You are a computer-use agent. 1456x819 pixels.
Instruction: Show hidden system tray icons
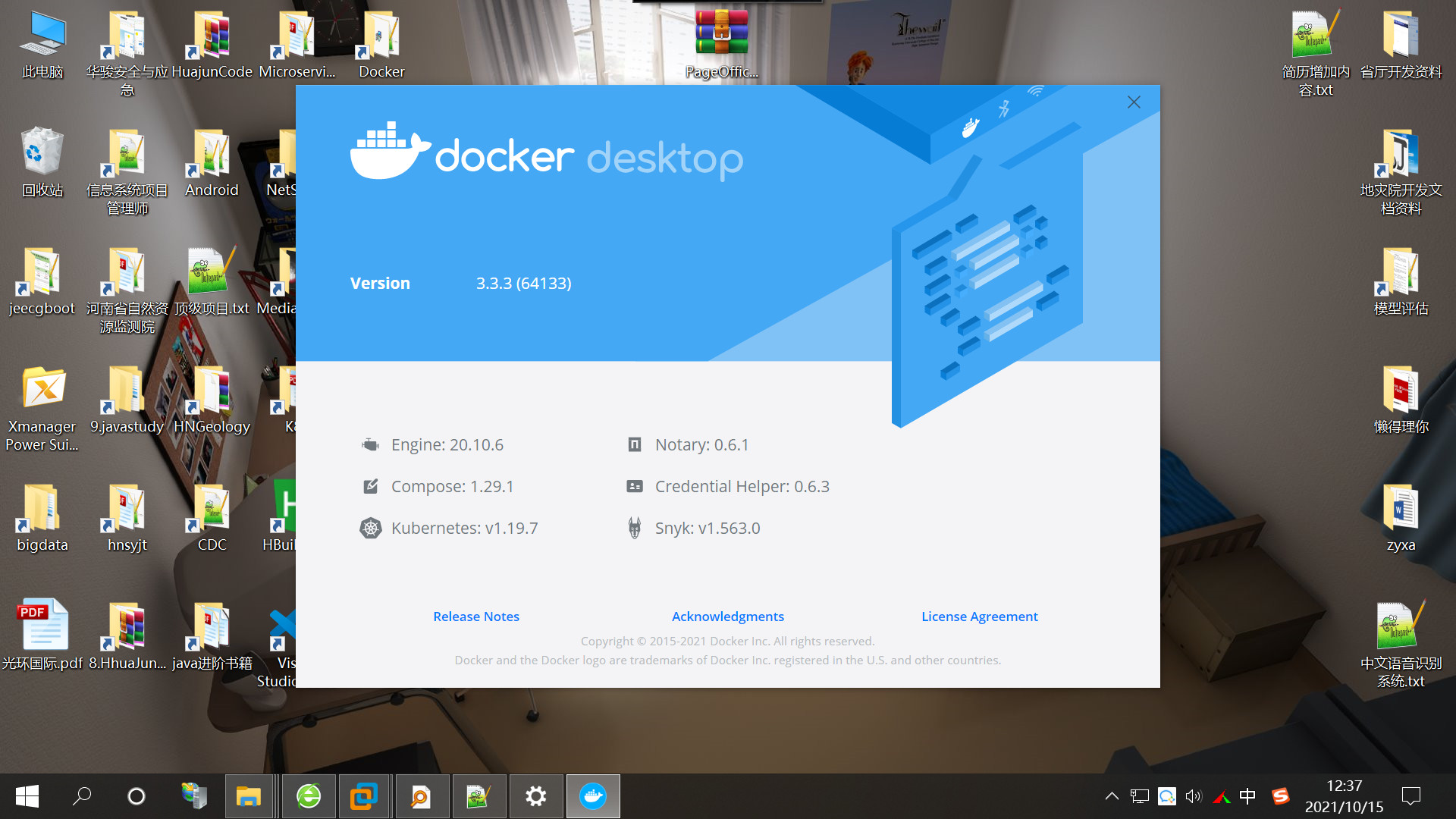(x=1112, y=796)
